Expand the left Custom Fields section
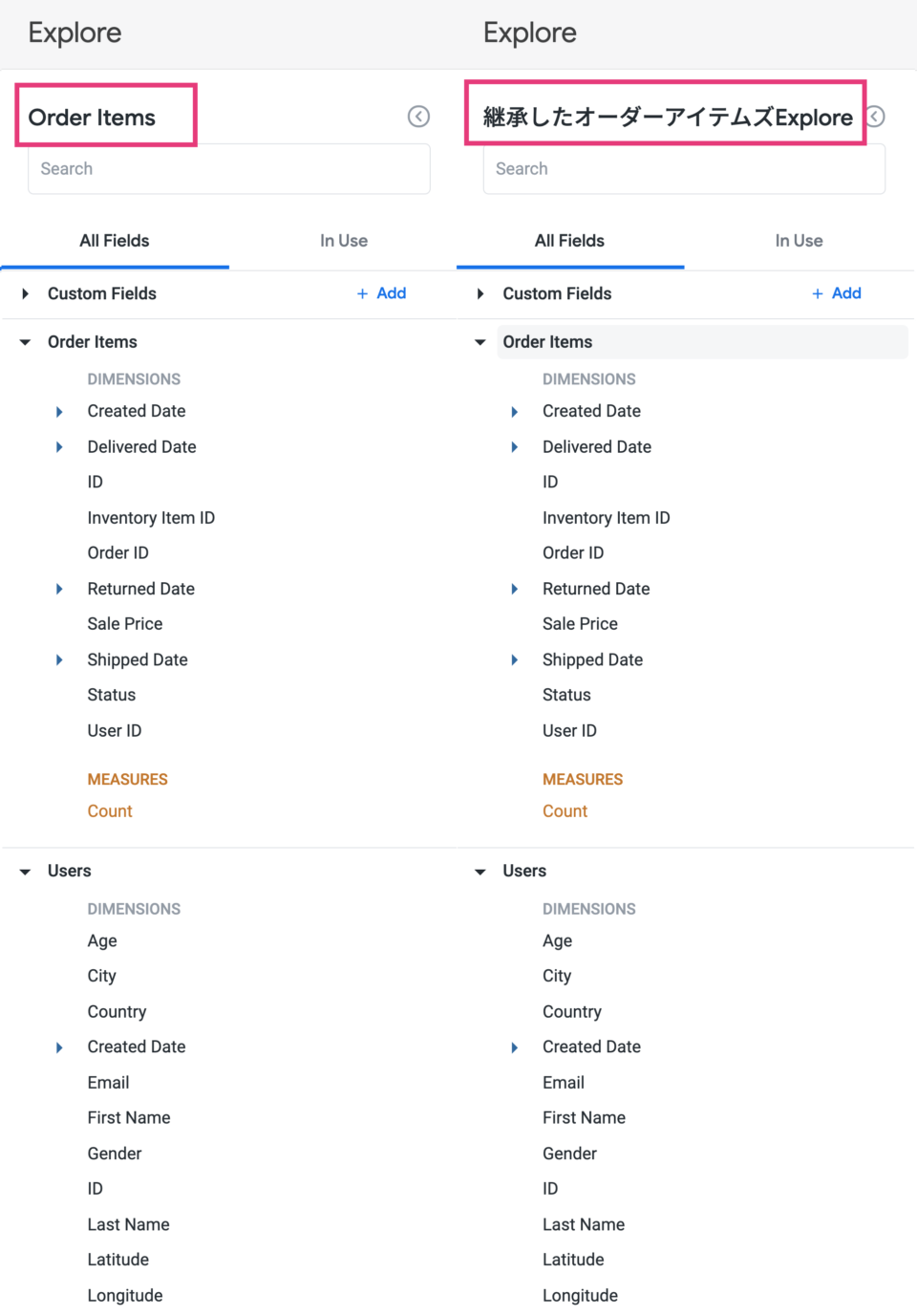917x1316 pixels. click(x=26, y=294)
